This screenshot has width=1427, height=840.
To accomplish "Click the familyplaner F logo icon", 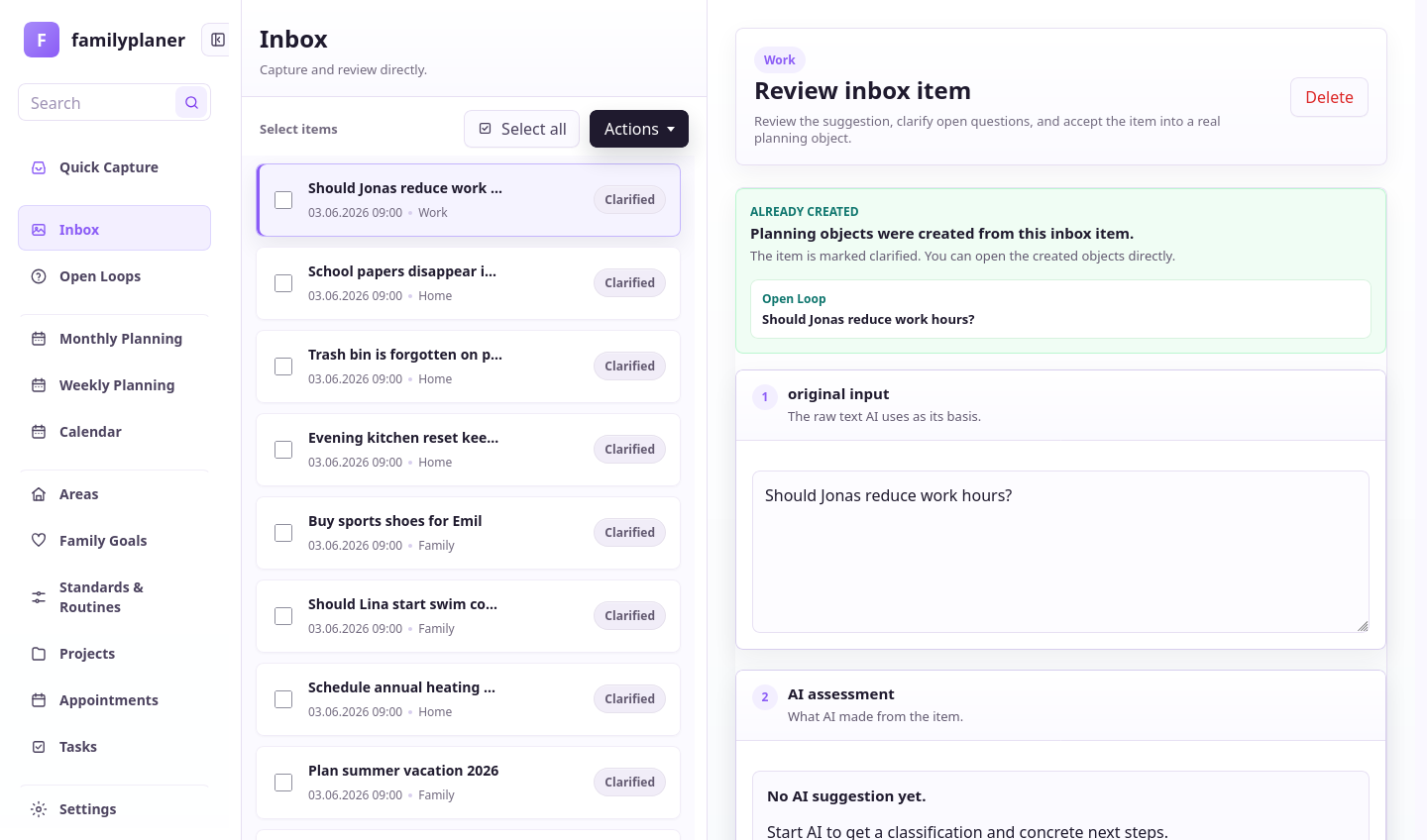I will (x=42, y=40).
